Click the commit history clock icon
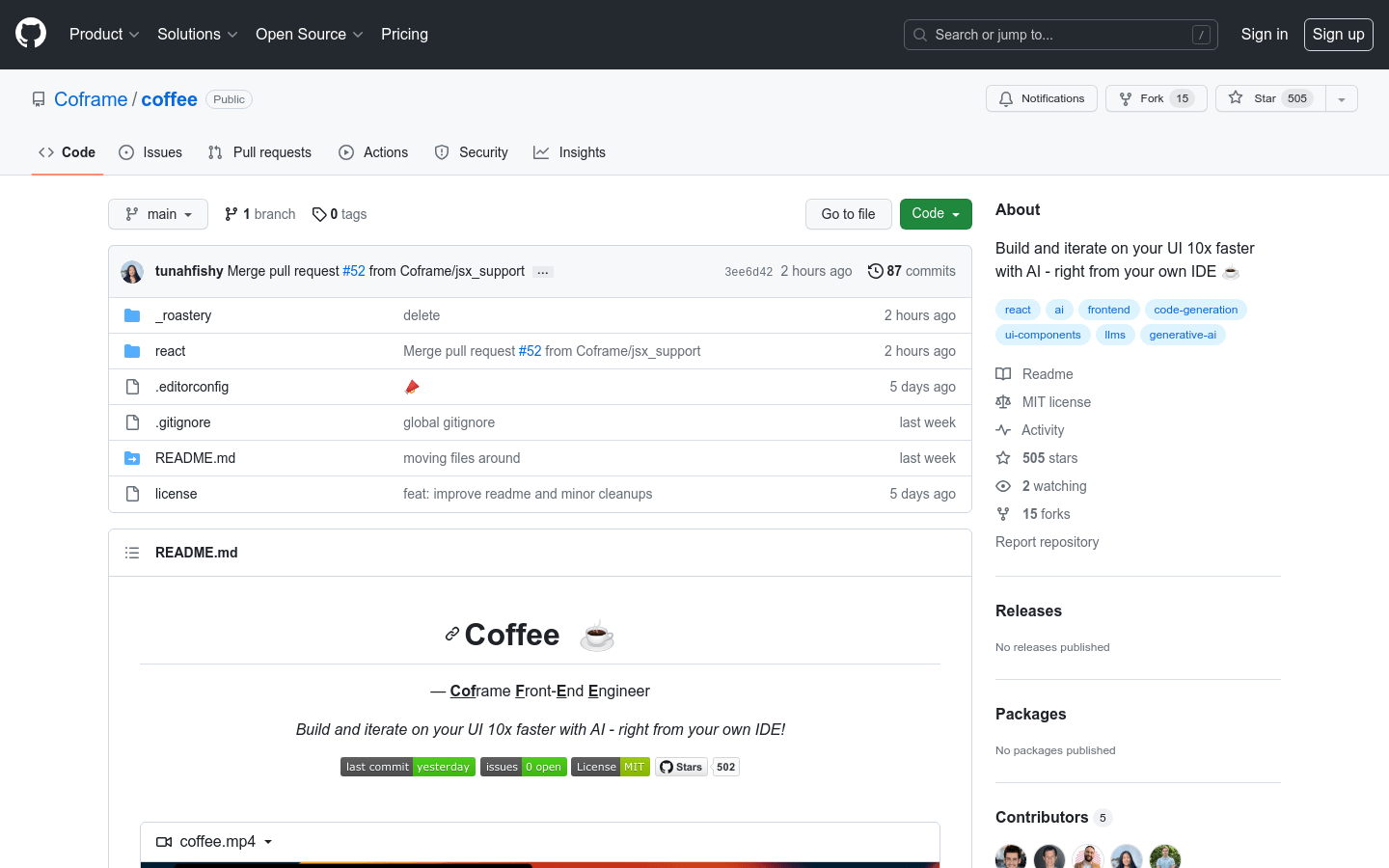The image size is (1389, 868). 875,271
